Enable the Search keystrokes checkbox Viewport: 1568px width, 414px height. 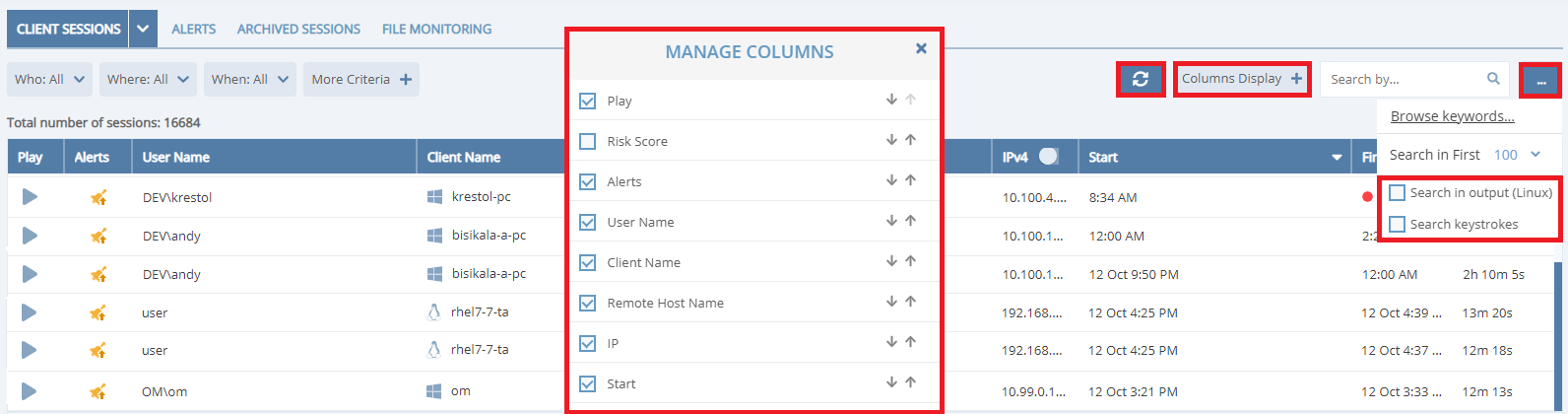pos(1397,225)
